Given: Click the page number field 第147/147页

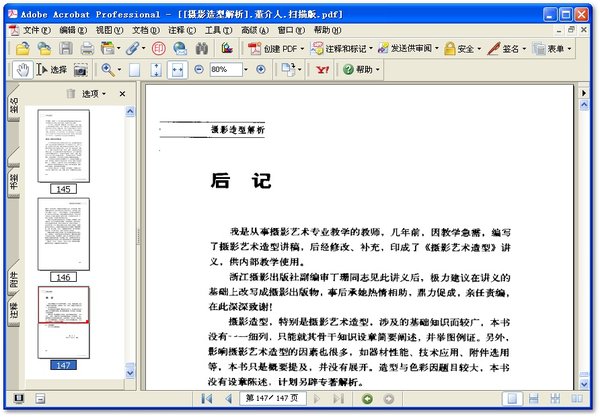Looking at the screenshot, I should pos(272,398).
